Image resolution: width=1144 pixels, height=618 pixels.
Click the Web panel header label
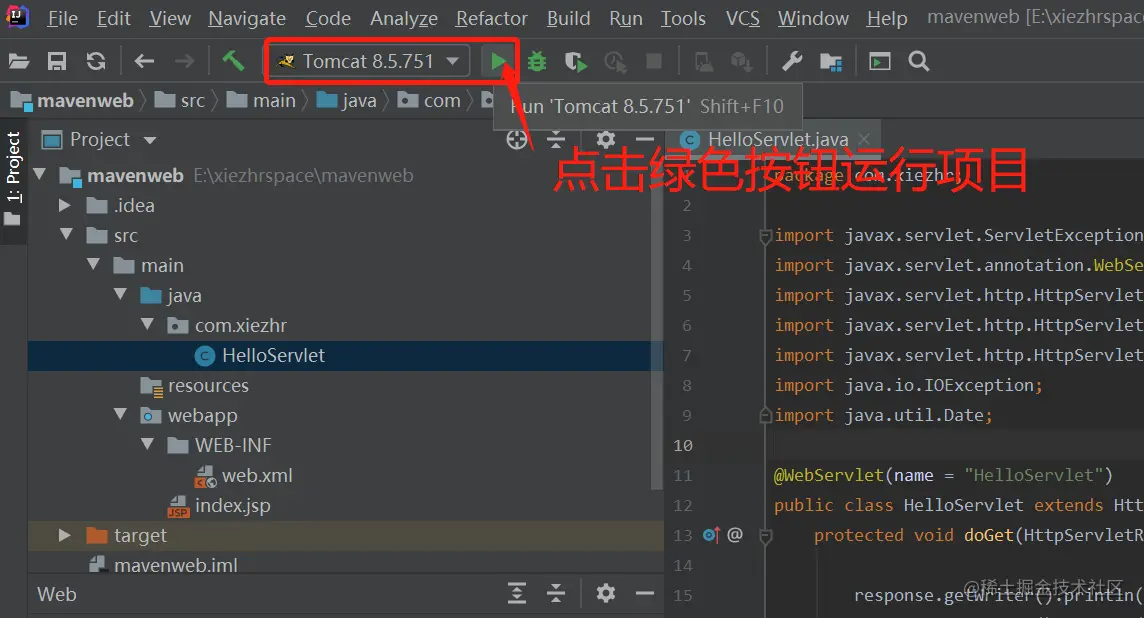click(x=57, y=594)
